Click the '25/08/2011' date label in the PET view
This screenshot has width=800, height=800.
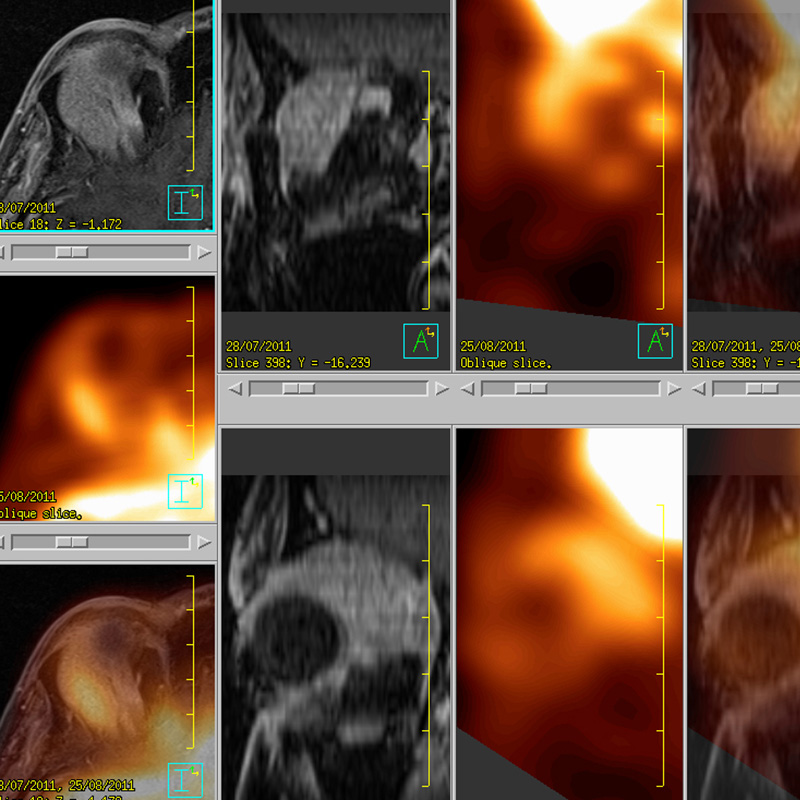click(x=493, y=346)
